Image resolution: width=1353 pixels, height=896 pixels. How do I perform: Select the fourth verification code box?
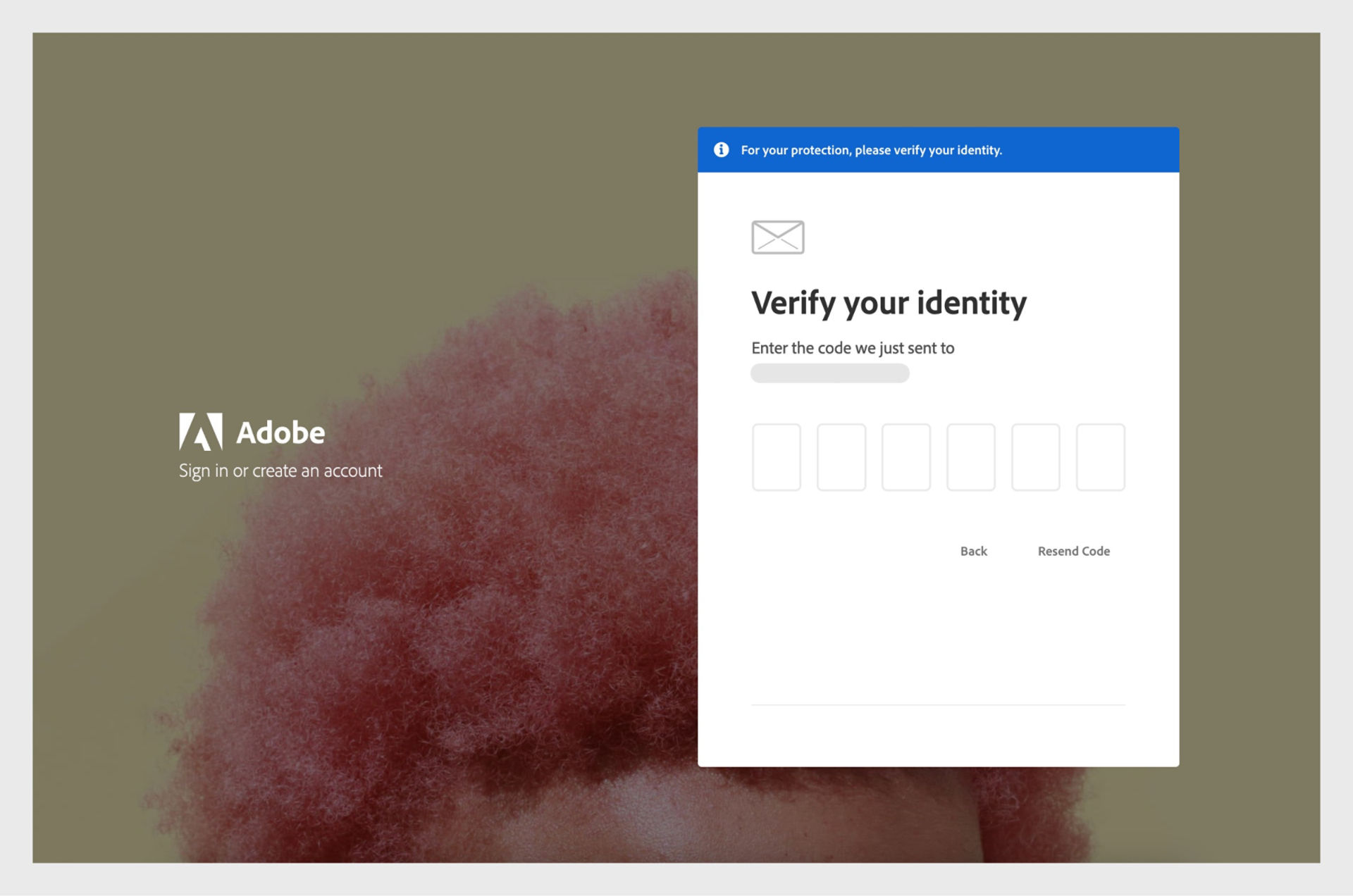(x=971, y=457)
